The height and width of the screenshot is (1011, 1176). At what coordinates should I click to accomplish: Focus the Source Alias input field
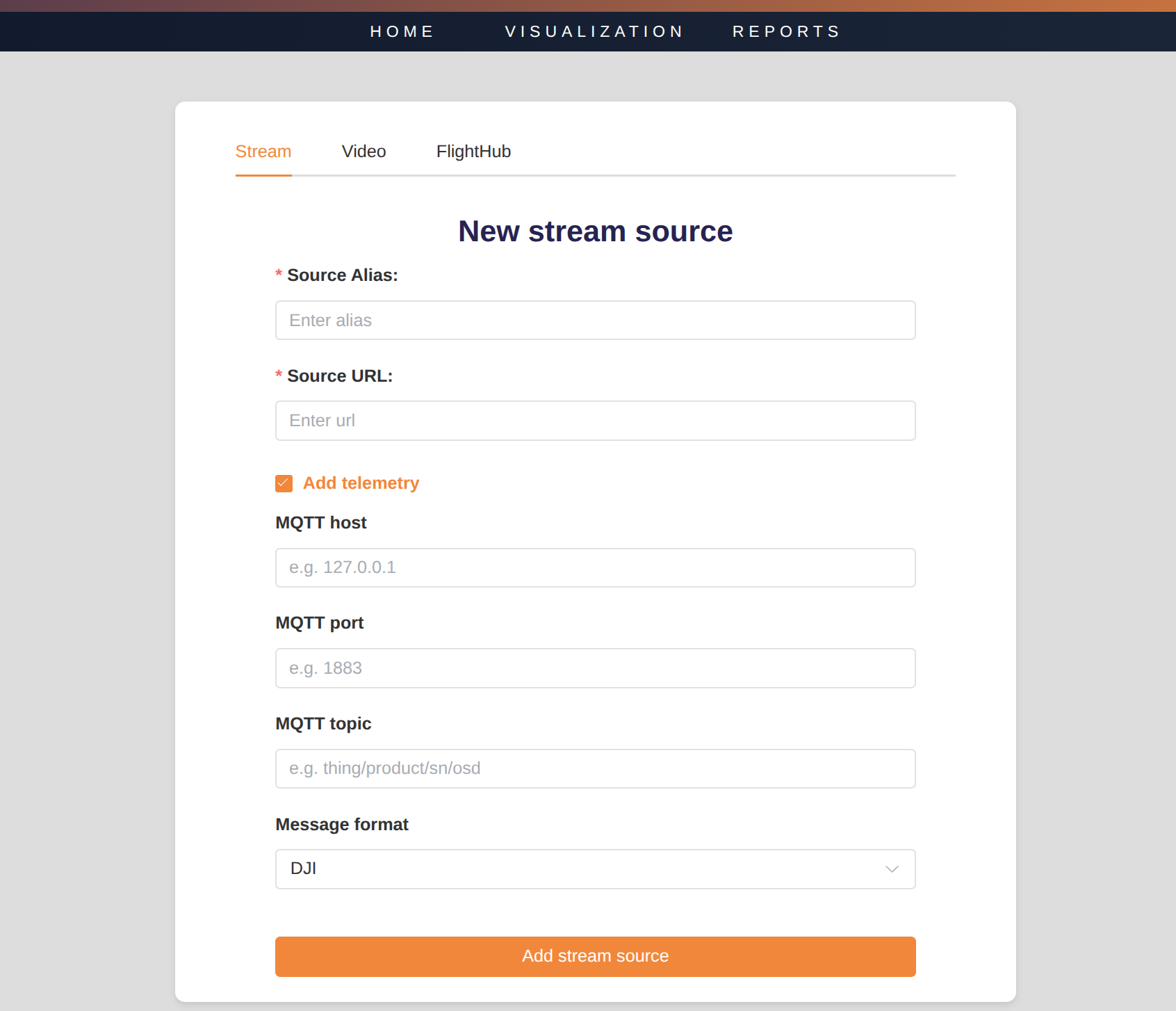[x=595, y=321]
